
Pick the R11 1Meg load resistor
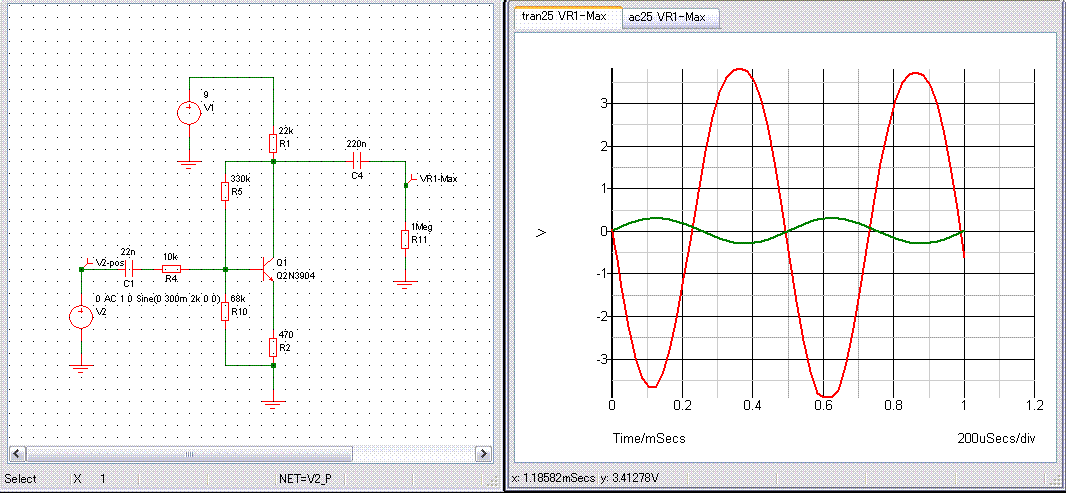tap(405, 238)
